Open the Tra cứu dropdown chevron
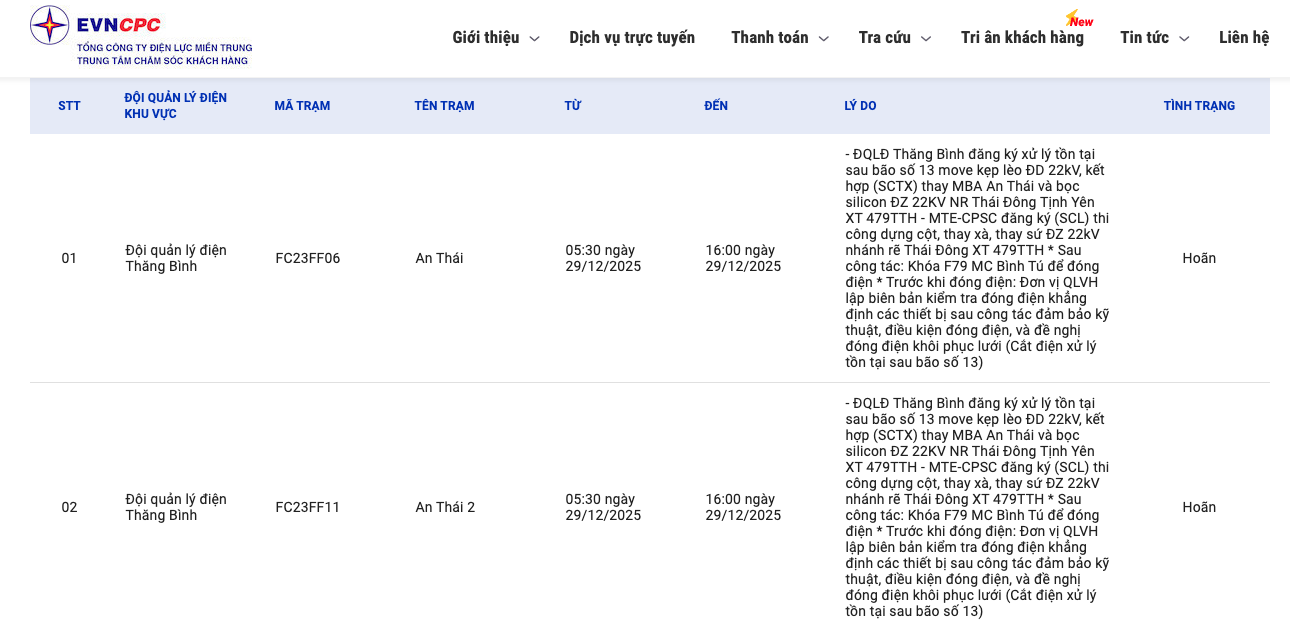Image resolution: width=1290 pixels, height=631 pixels. [925, 39]
